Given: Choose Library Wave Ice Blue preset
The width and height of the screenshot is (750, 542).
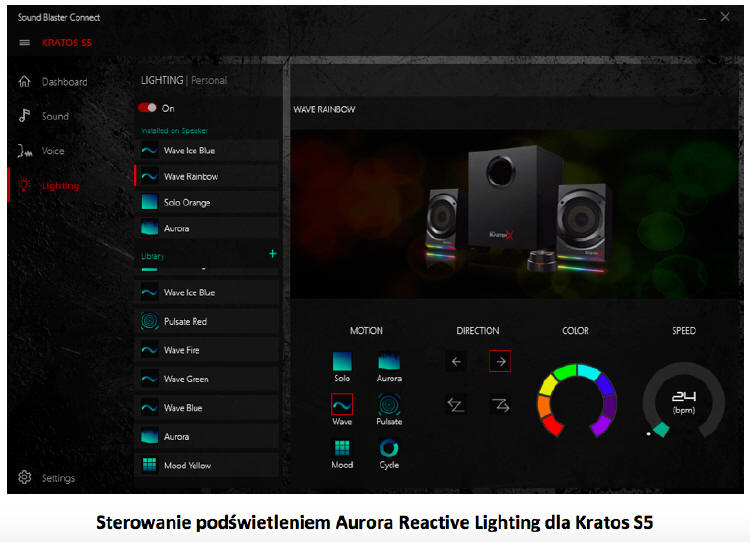Looking at the screenshot, I should (208, 292).
